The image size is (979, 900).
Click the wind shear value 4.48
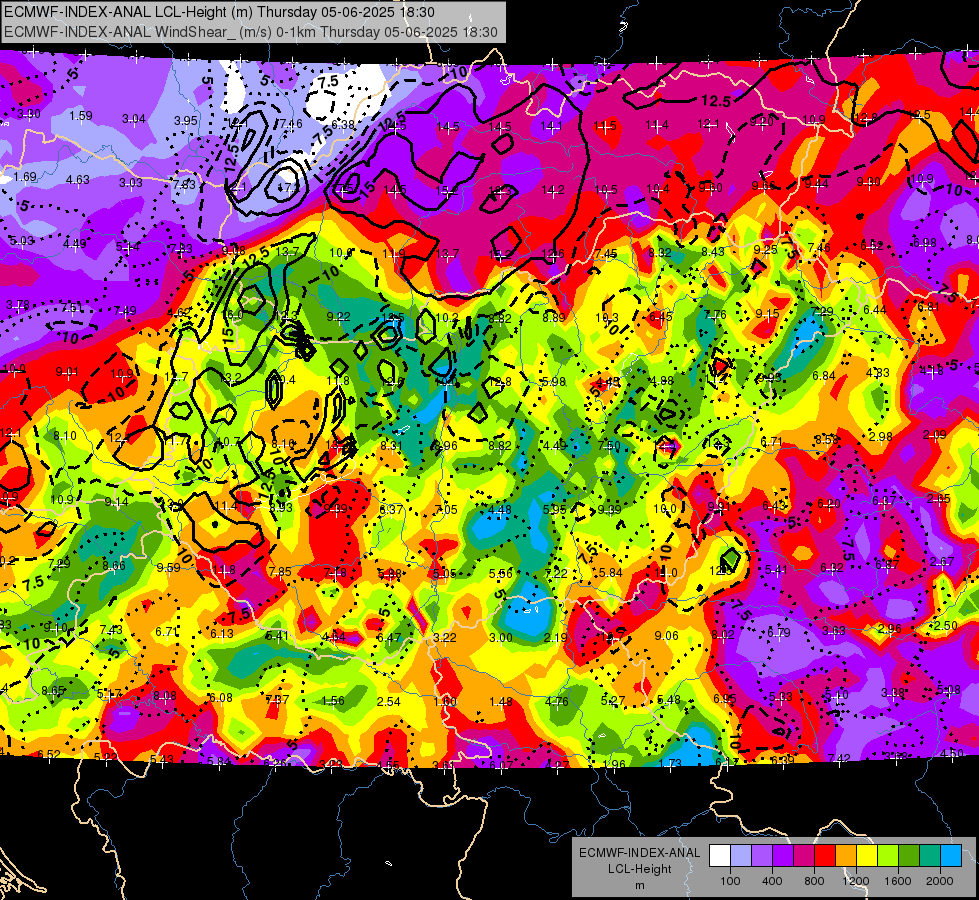click(500, 509)
